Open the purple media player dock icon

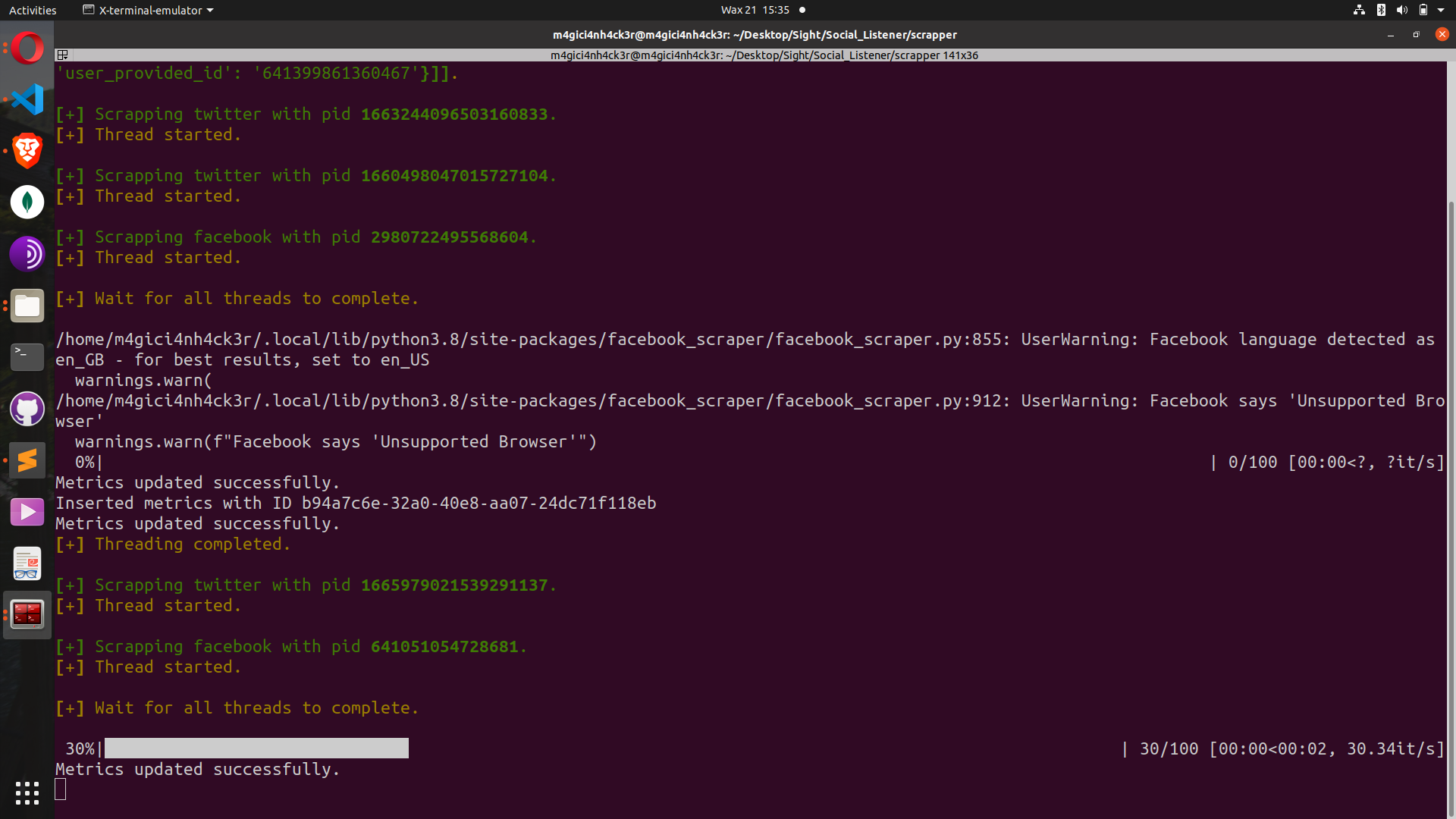click(27, 512)
